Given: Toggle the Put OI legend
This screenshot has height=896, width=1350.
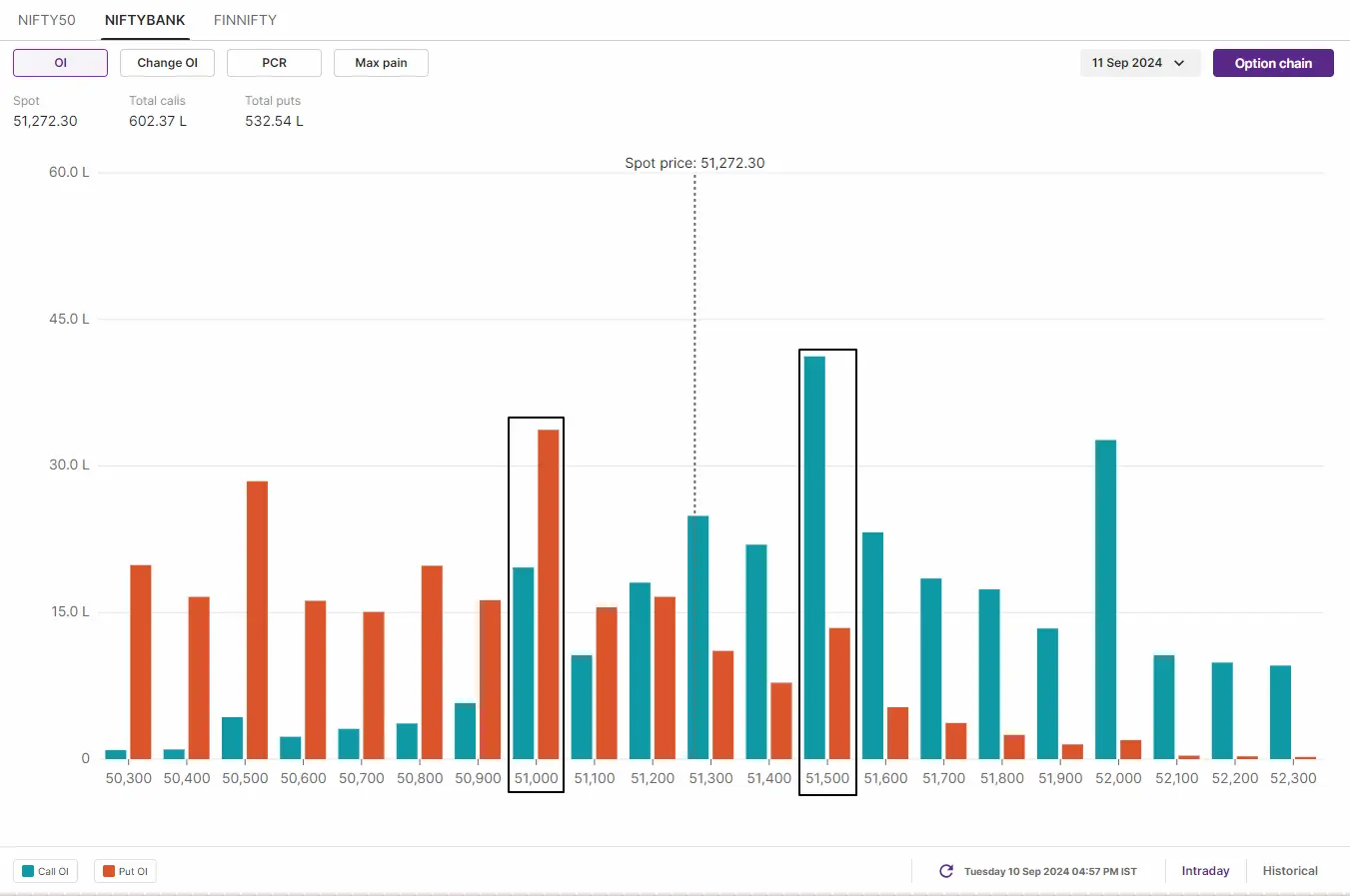Looking at the screenshot, I should (125, 871).
